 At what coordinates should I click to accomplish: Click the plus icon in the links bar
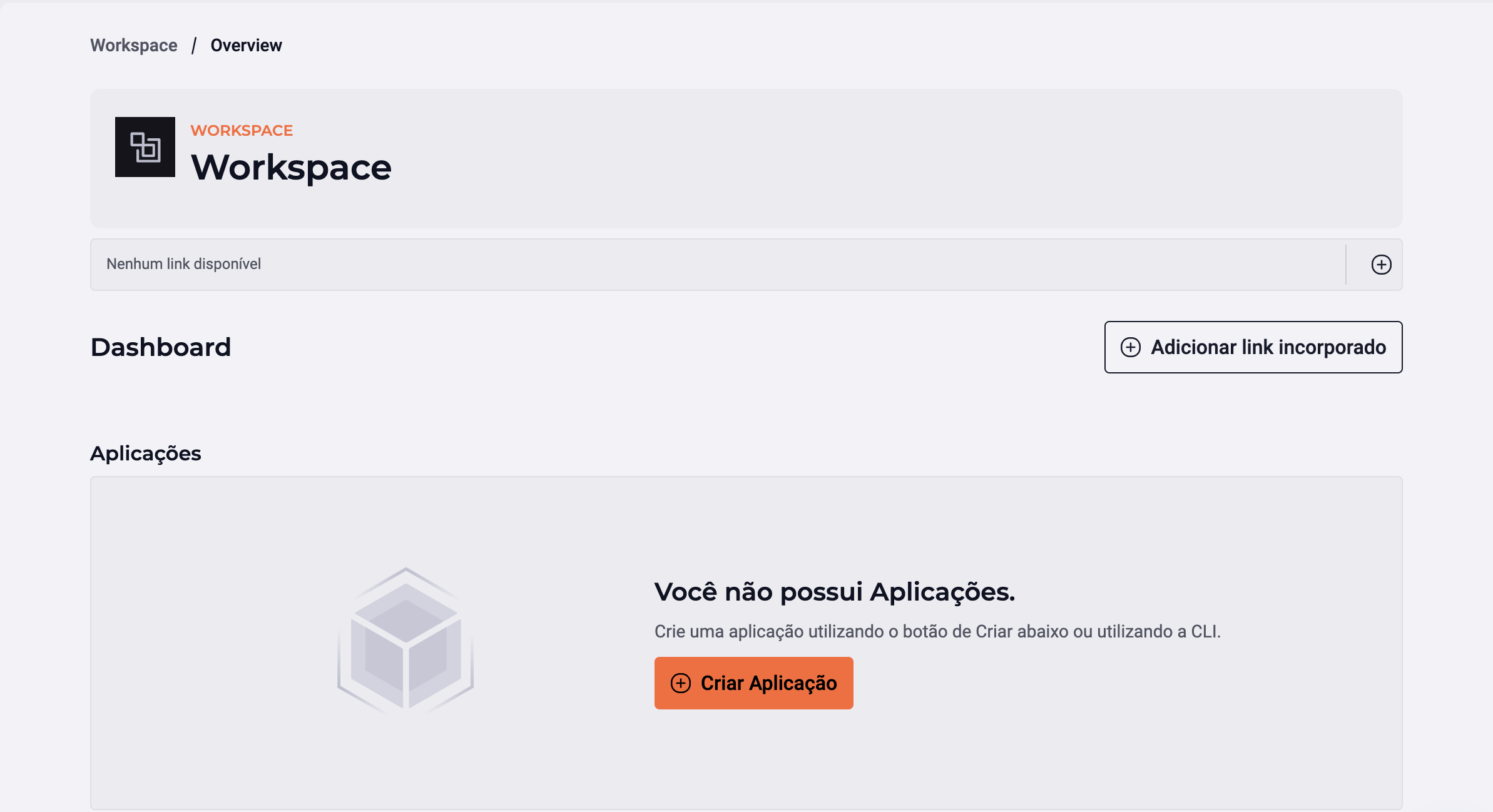click(x=1381, y=264)
